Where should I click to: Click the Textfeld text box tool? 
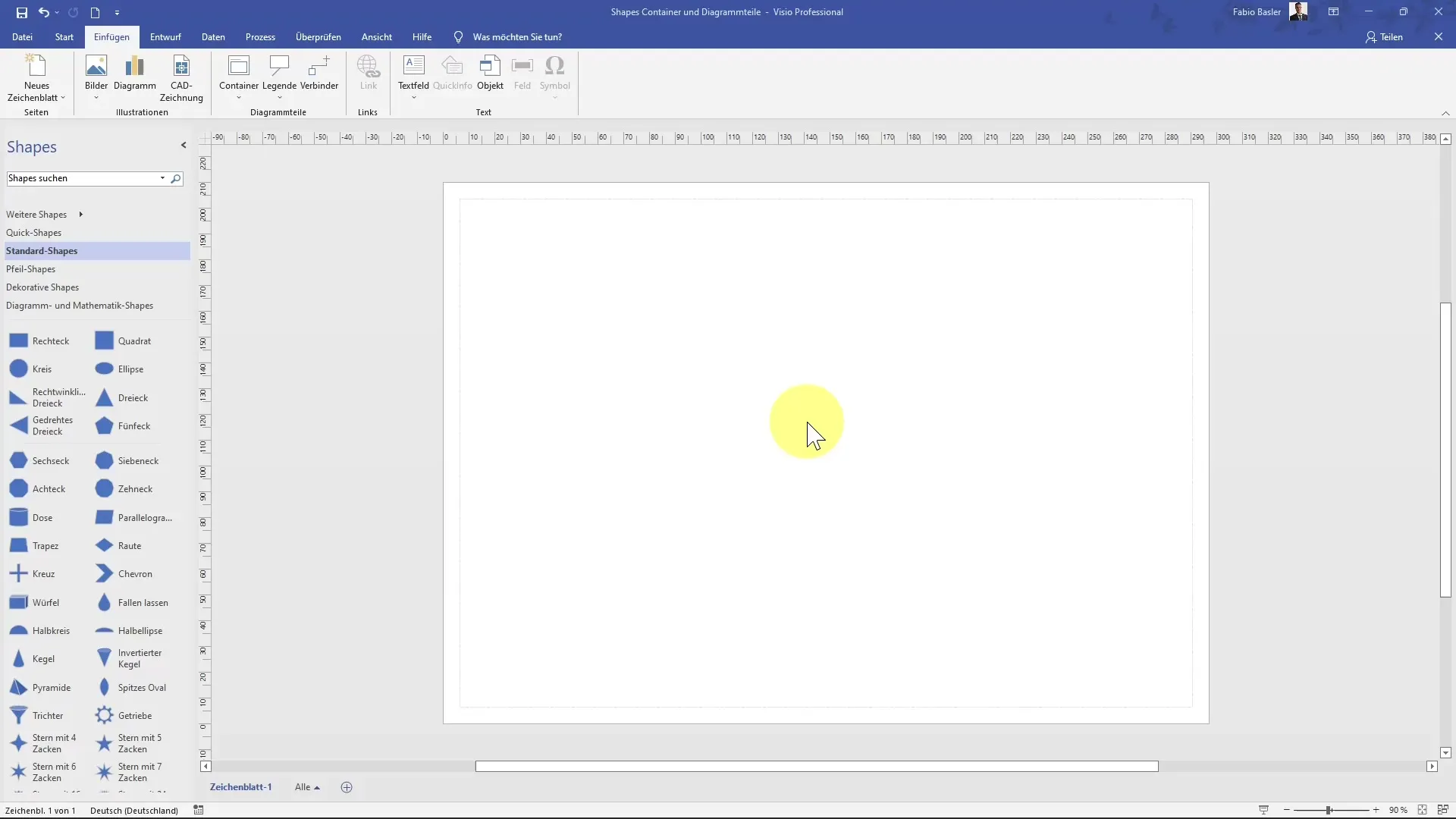coord(413,73)
